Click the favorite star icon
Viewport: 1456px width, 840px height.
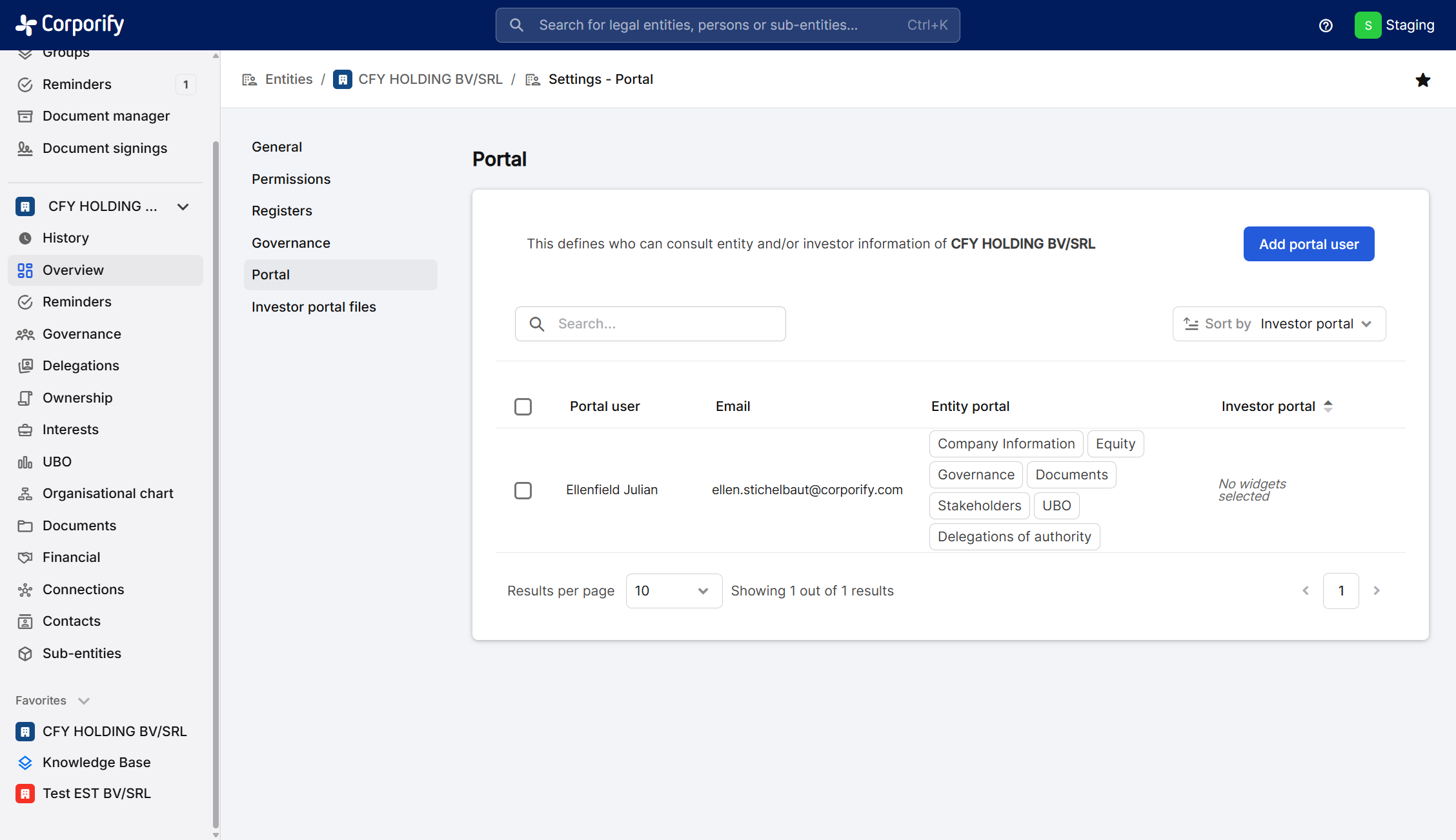(1422, 80)
